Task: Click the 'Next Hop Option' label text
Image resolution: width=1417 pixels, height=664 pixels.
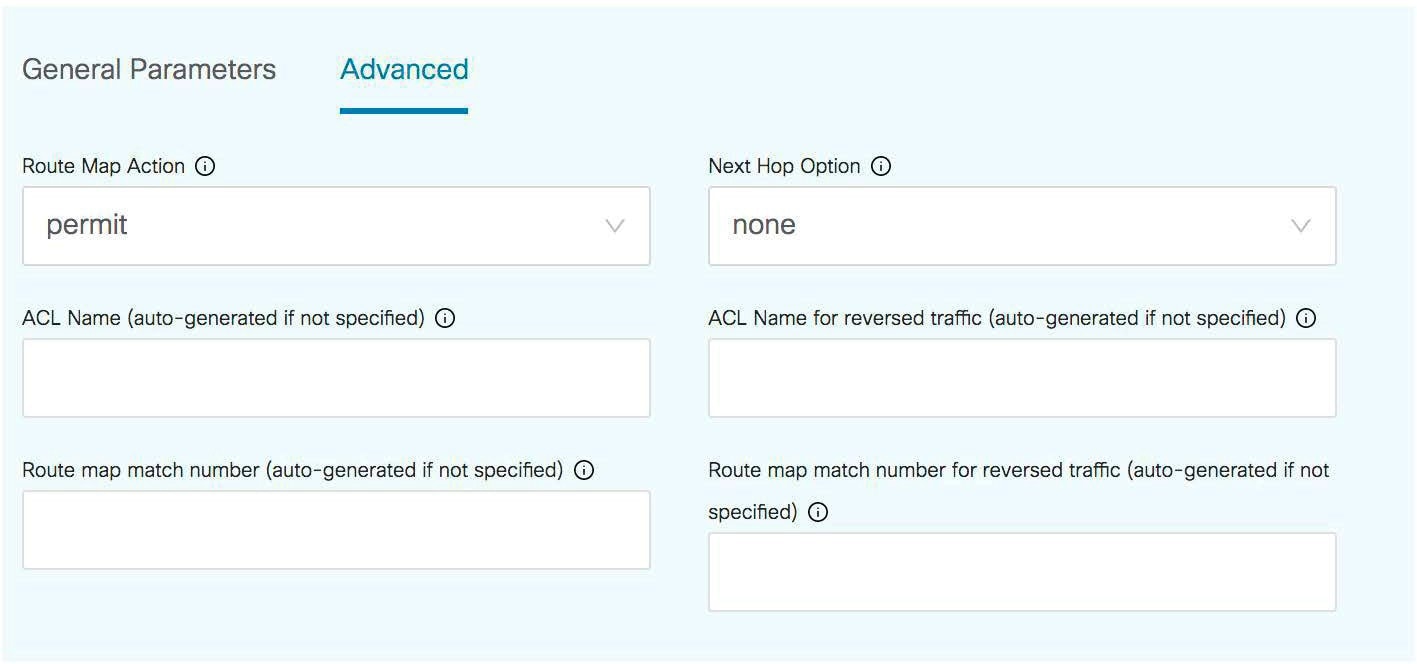Action: (x=785, y=166)
